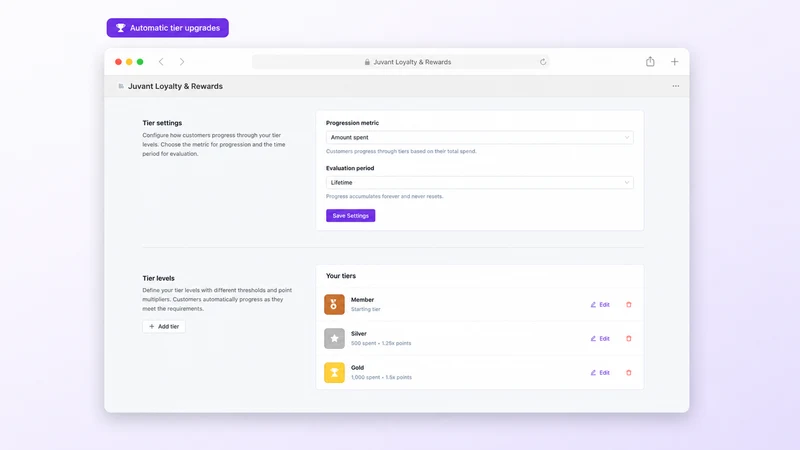Click the Silver tier star icon
800x450 pixels.
click(334, 338)
